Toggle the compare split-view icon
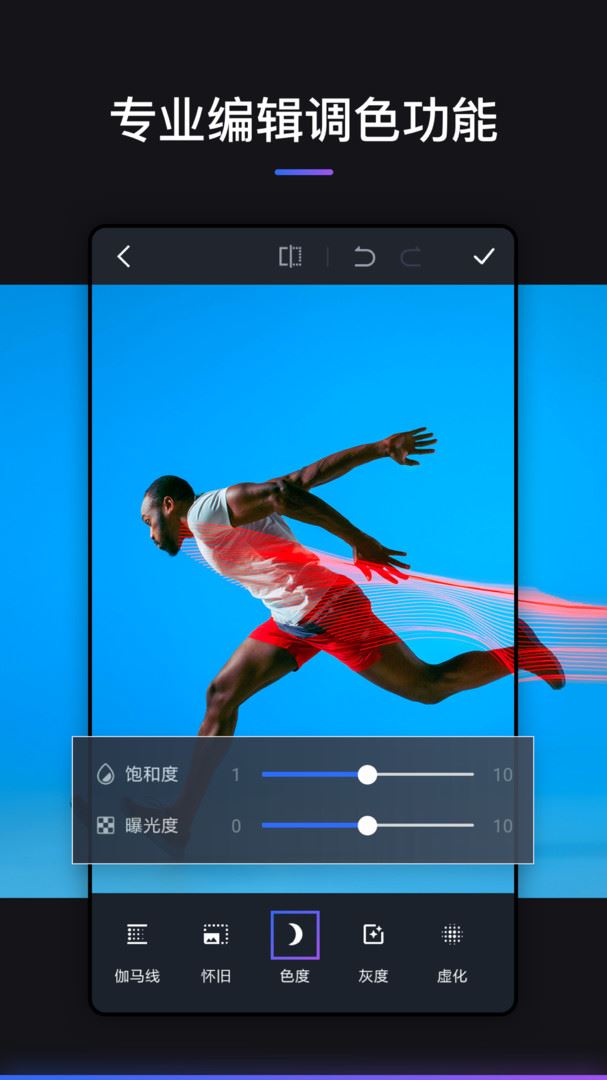The image size is (607, 1080). (x=290, y=257)
